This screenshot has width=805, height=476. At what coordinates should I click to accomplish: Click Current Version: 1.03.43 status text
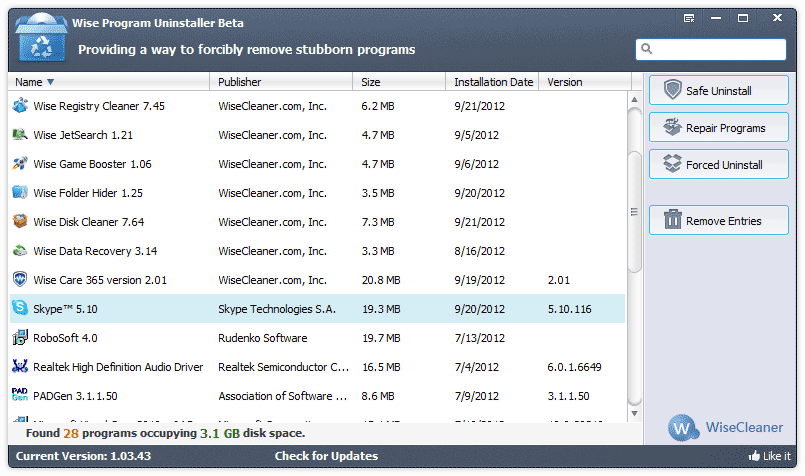point(83,456)
